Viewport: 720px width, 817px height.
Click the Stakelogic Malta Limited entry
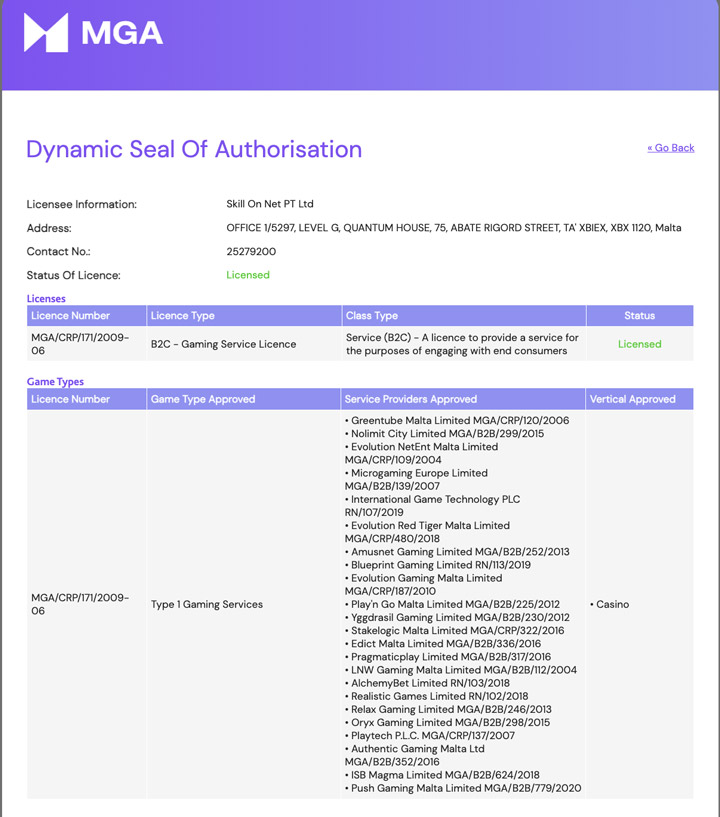454,630
